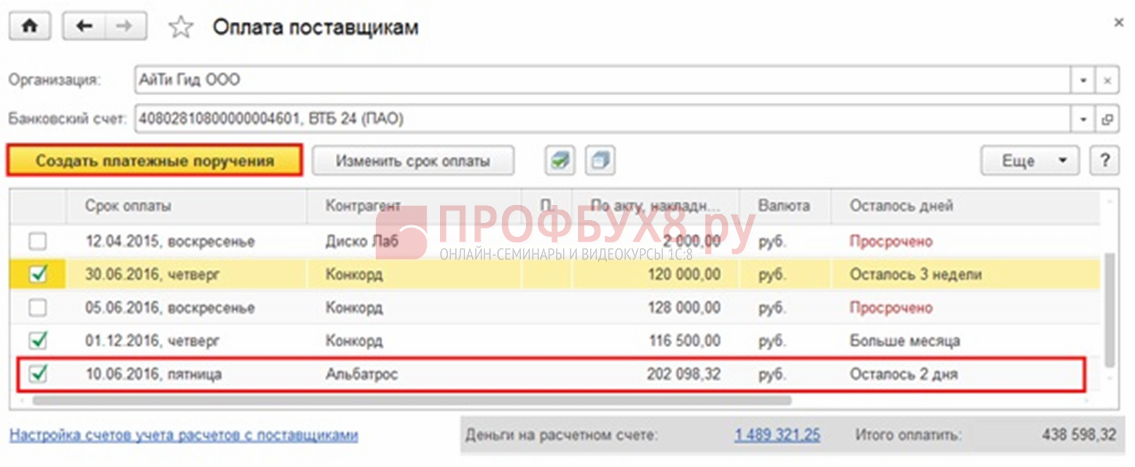The width and height of the screenshot is (1135, 467).
Task: Untick the checkbox for 01.12.2016 Конкорд row
Action: 38,340
